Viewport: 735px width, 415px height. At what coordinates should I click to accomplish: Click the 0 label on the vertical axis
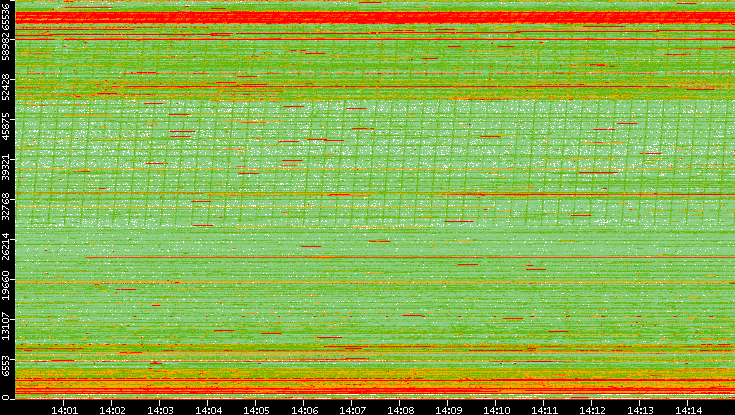tap(5, 397)
